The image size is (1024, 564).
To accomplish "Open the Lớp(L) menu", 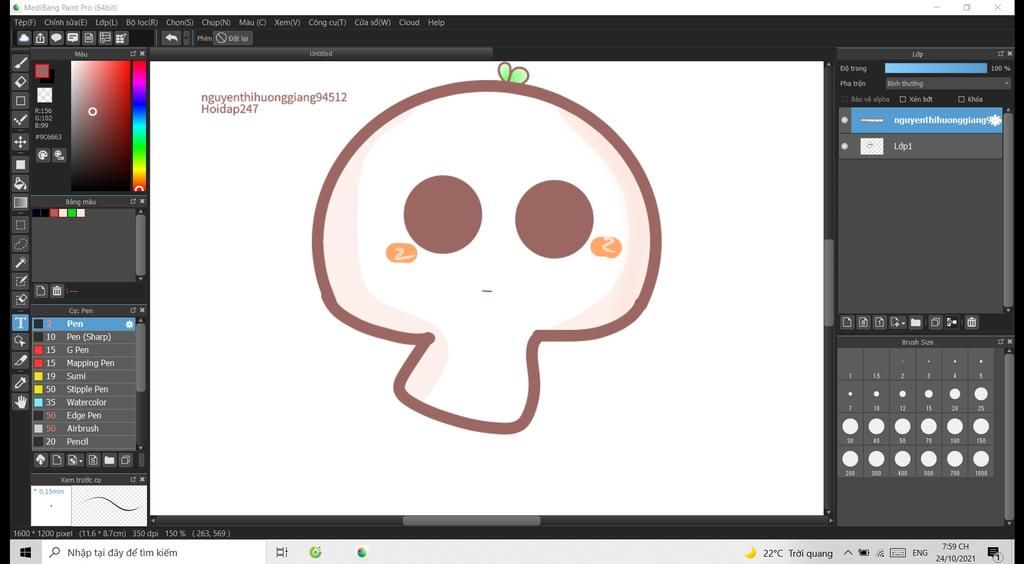I will pyautogui.click(x=106, y=22).
